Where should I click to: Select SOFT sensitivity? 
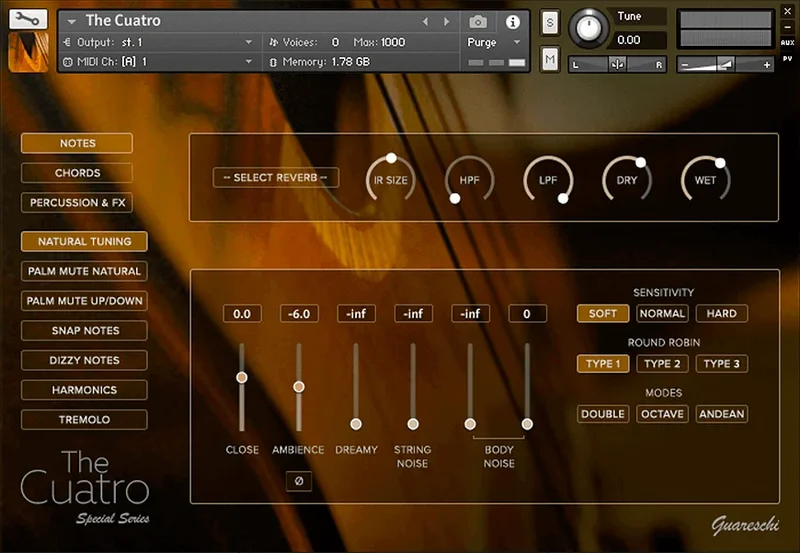603,313
